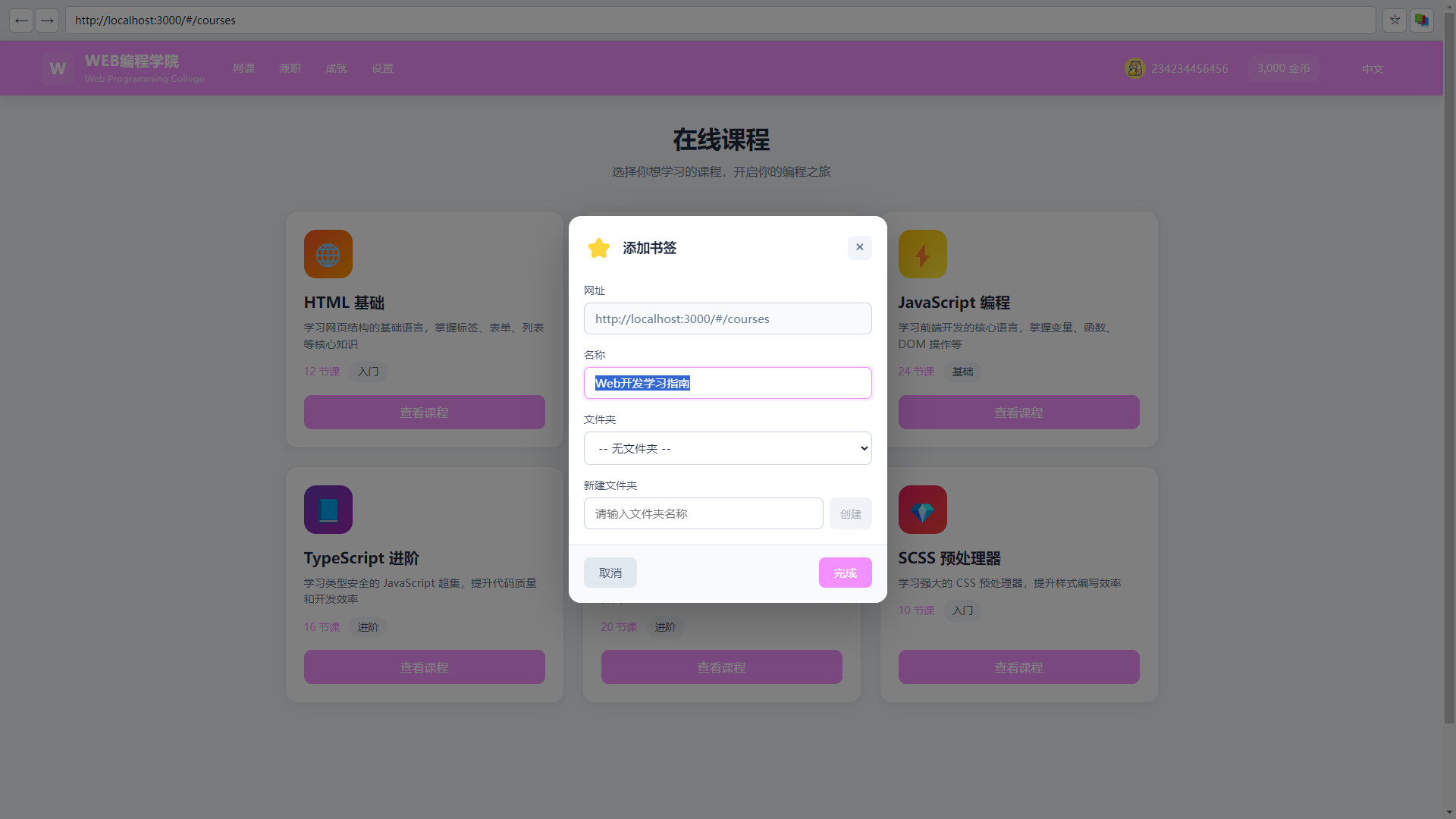Open the 设置 menu item
Viewport: 1456px width, 819px height.
click(382, 67)
